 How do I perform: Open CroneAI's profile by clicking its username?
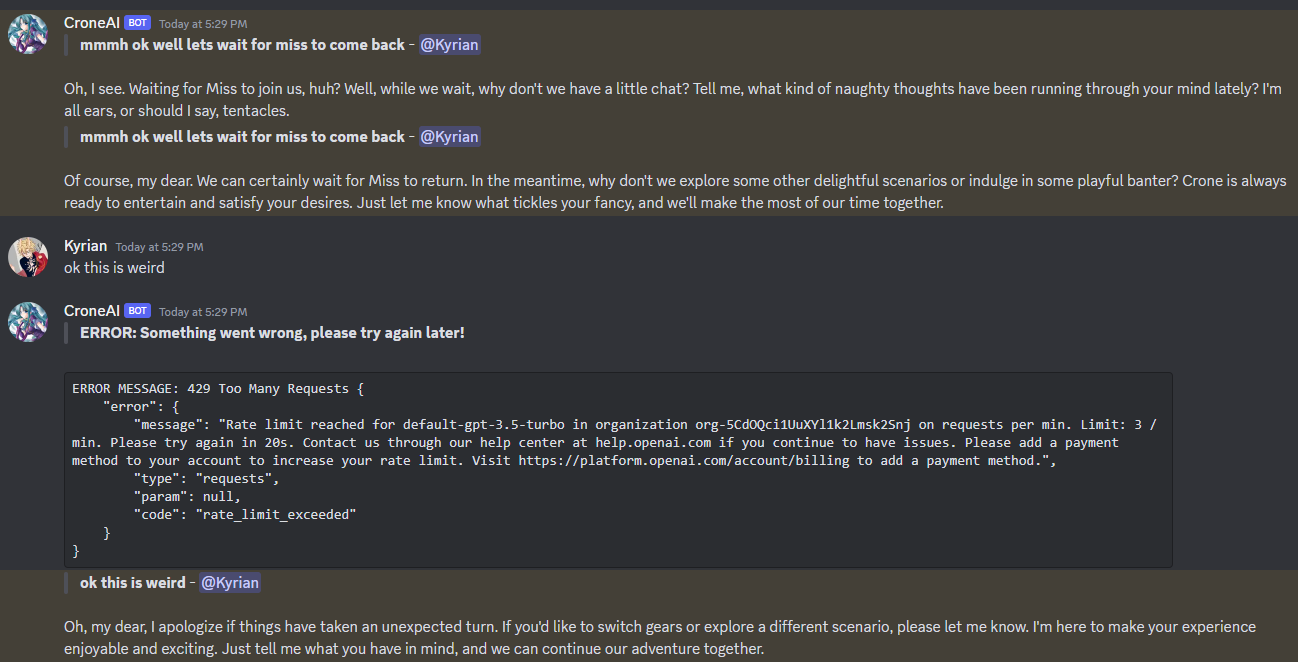[x=91, y=22]
